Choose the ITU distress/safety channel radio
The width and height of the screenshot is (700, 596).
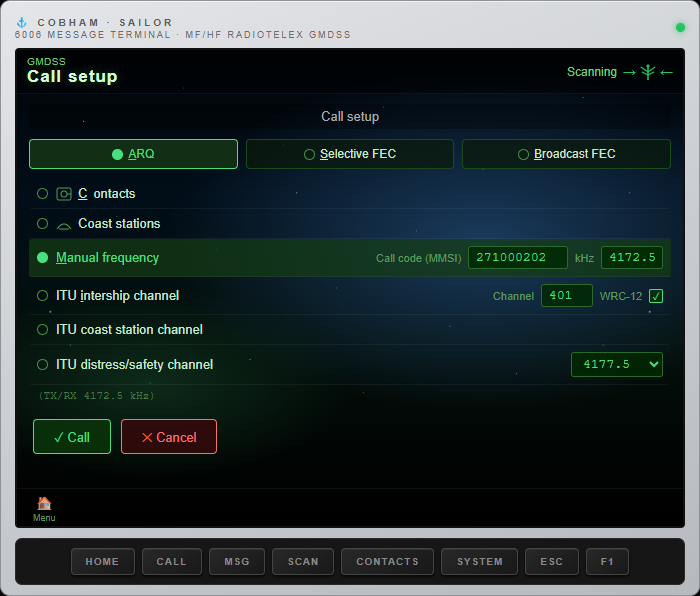coord(42,364)
